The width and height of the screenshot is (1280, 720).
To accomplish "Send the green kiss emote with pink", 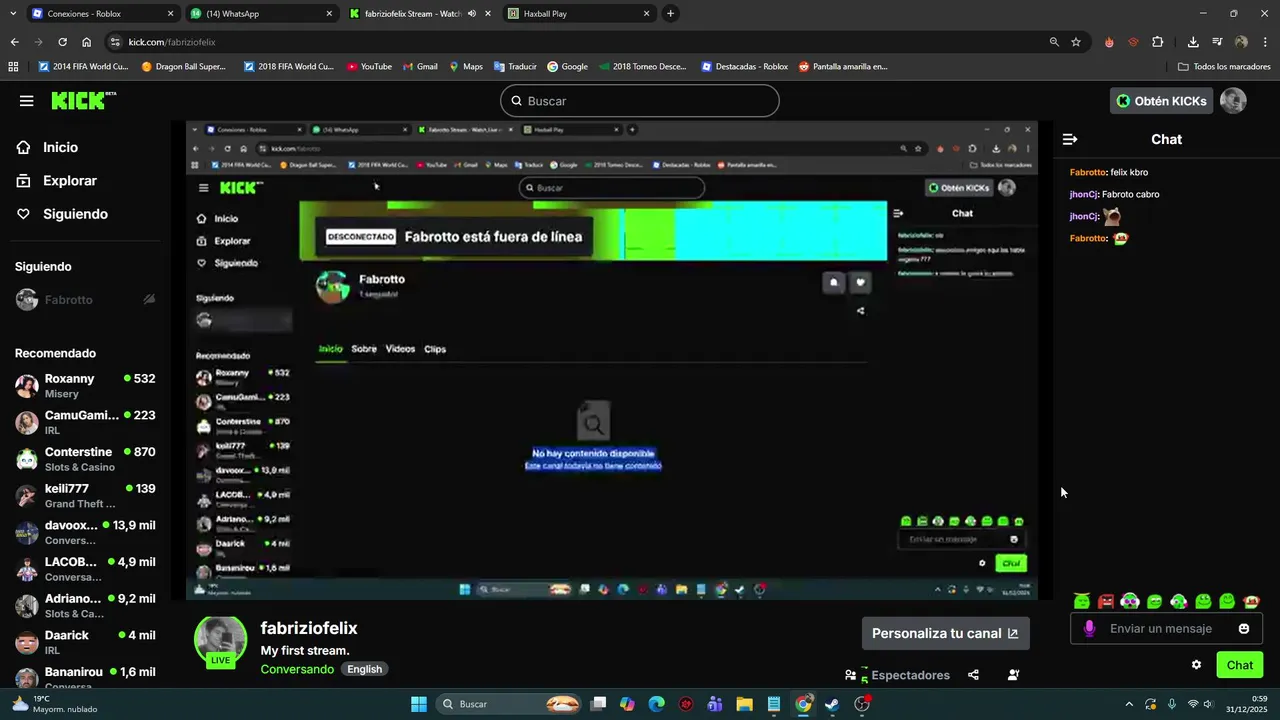I will pos(1179,601).
